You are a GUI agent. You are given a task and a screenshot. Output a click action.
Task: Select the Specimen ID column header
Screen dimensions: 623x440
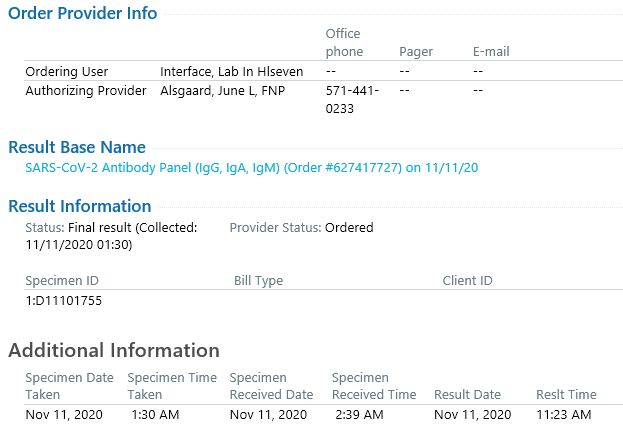[62, 281]
